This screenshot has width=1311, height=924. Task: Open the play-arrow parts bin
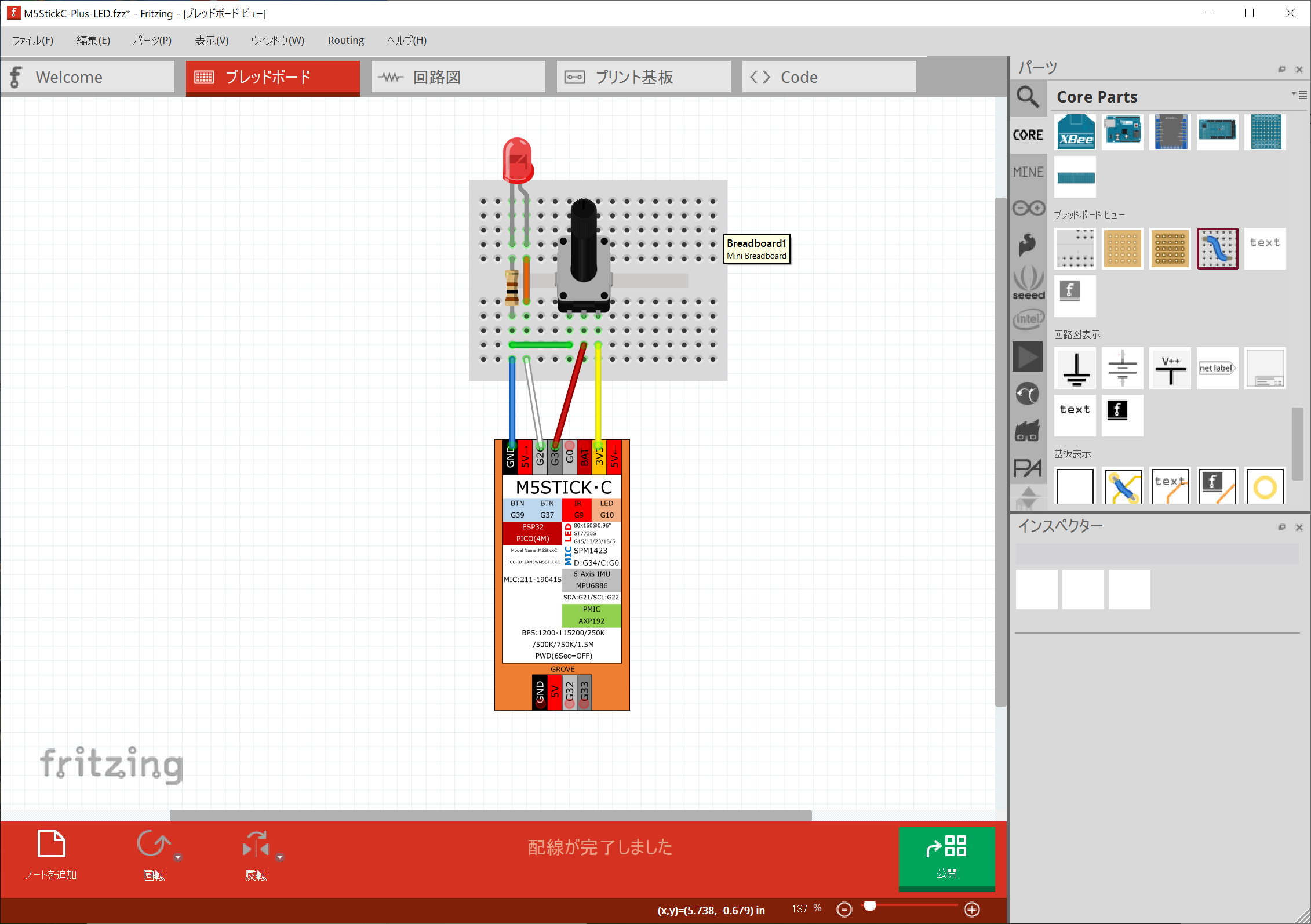(x=1028, y=356)
